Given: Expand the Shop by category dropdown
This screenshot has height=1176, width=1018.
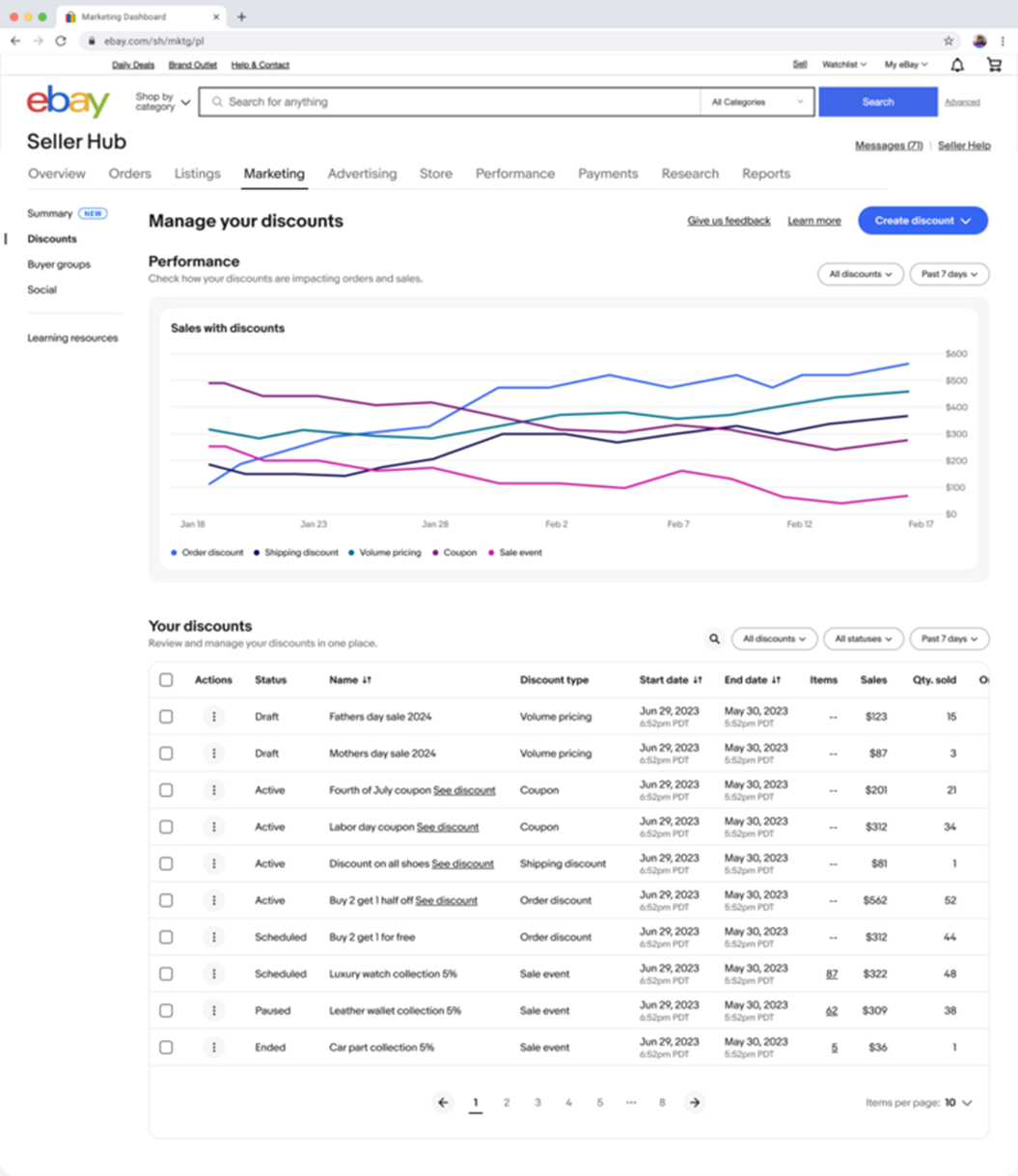Looking at the screenshot, I should 162,101.
